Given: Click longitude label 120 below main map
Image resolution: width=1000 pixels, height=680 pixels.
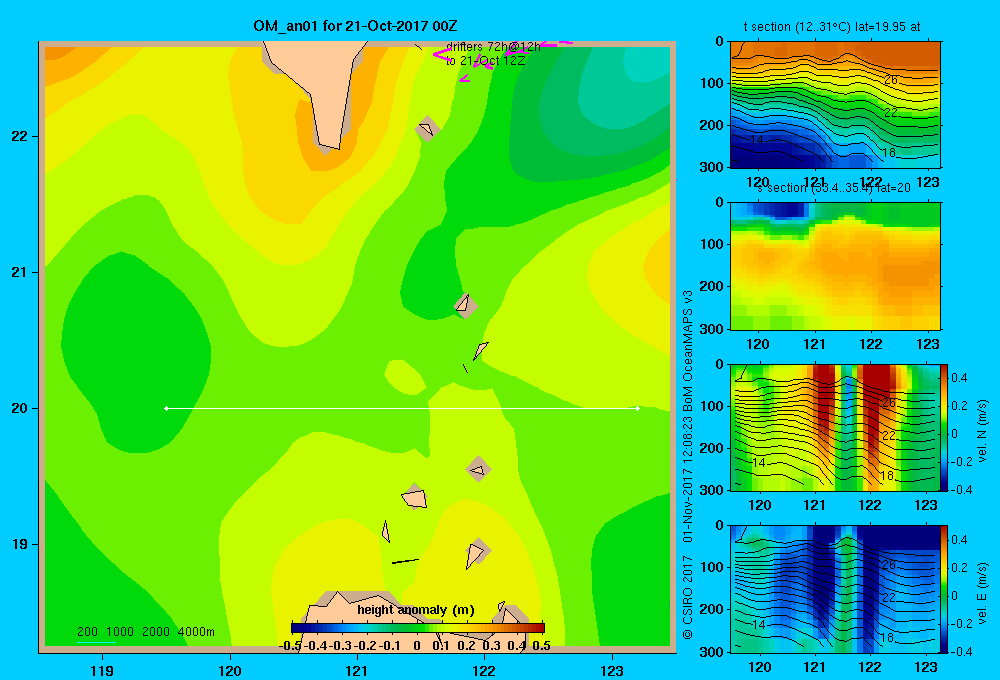Looking at the screenshot, I should (x=230, y=670).
